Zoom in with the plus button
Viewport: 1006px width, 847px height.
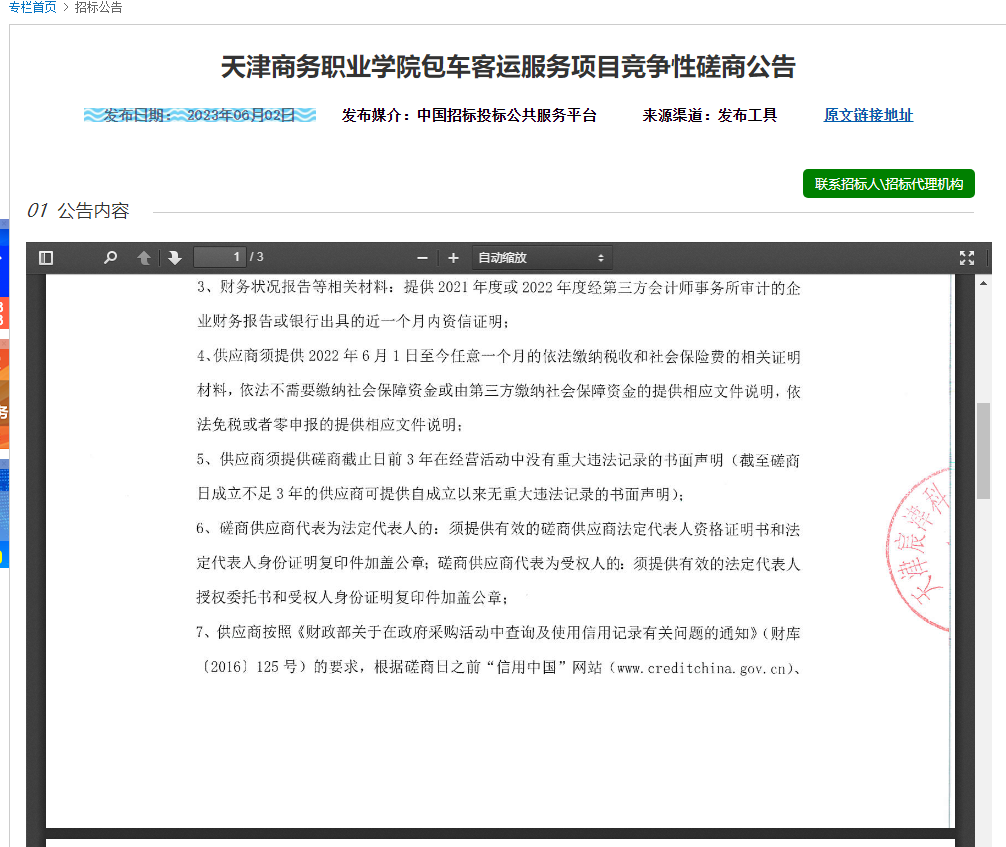(453, 258)
